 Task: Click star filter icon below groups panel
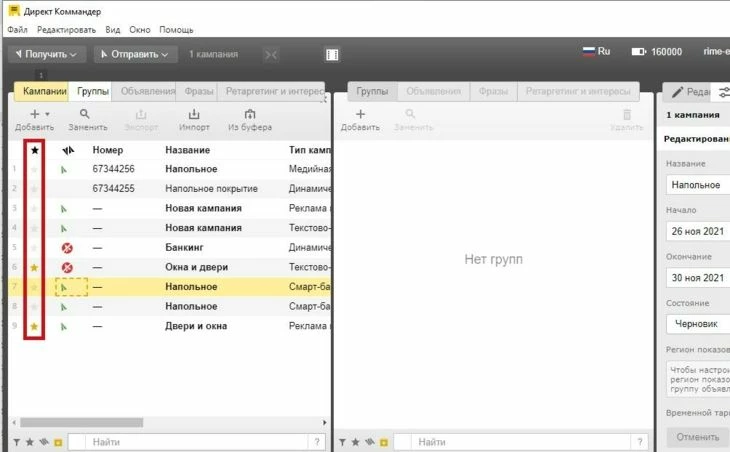point(356,442)
